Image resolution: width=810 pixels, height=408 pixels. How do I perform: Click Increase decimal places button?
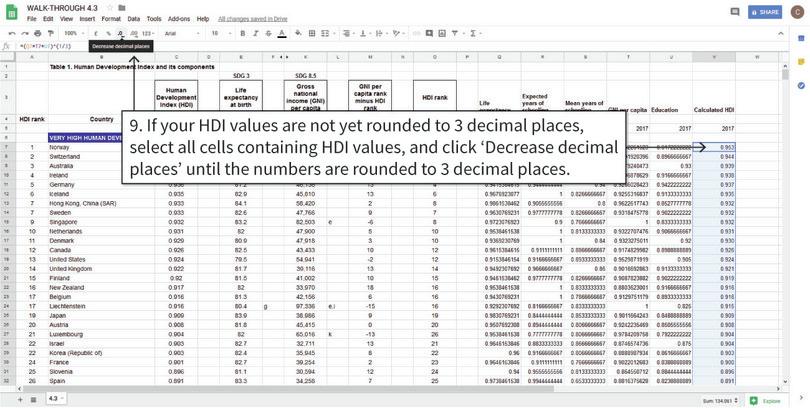pyautogui.click(x=134, y=33)
